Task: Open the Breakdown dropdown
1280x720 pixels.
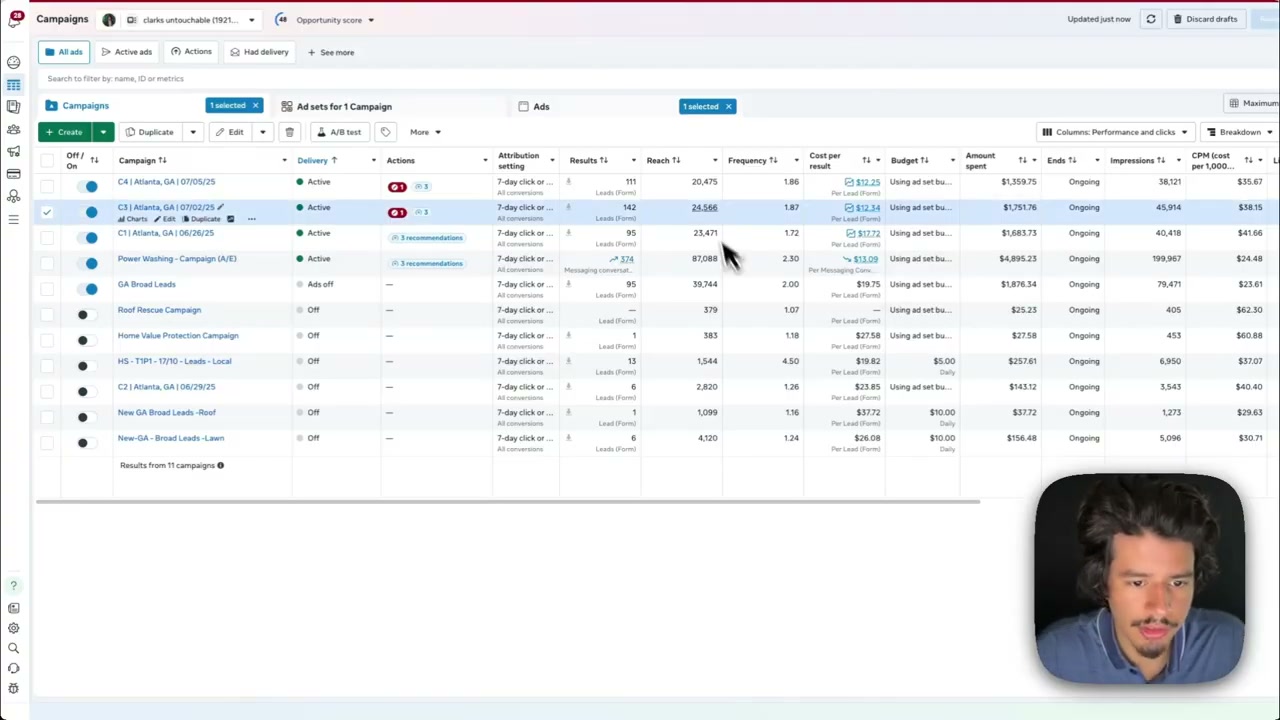Action: (x=1239, y=132)
